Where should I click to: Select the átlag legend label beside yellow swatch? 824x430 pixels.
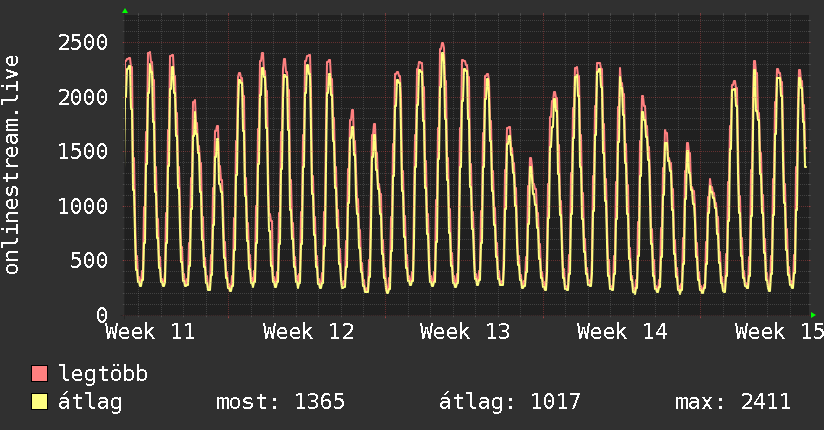(x=91, y=402)
